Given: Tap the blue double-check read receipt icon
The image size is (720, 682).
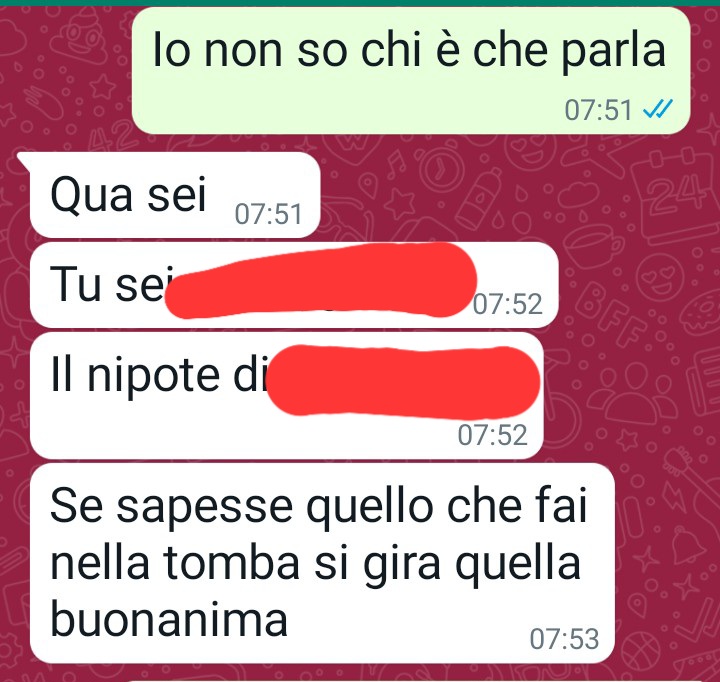Looking at the screenshot, I should [x=658, y=109].
